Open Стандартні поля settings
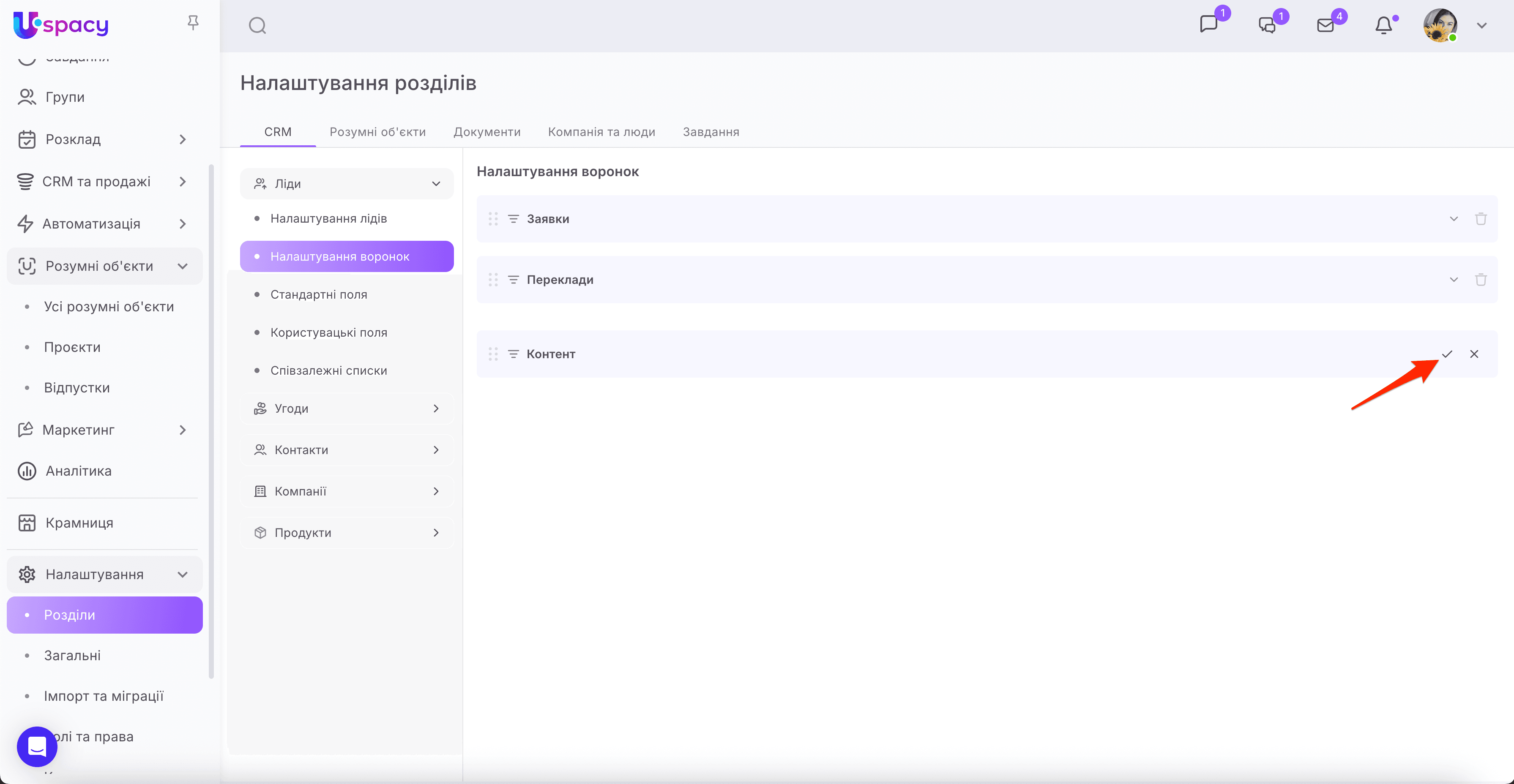 [x=319, y=295]
